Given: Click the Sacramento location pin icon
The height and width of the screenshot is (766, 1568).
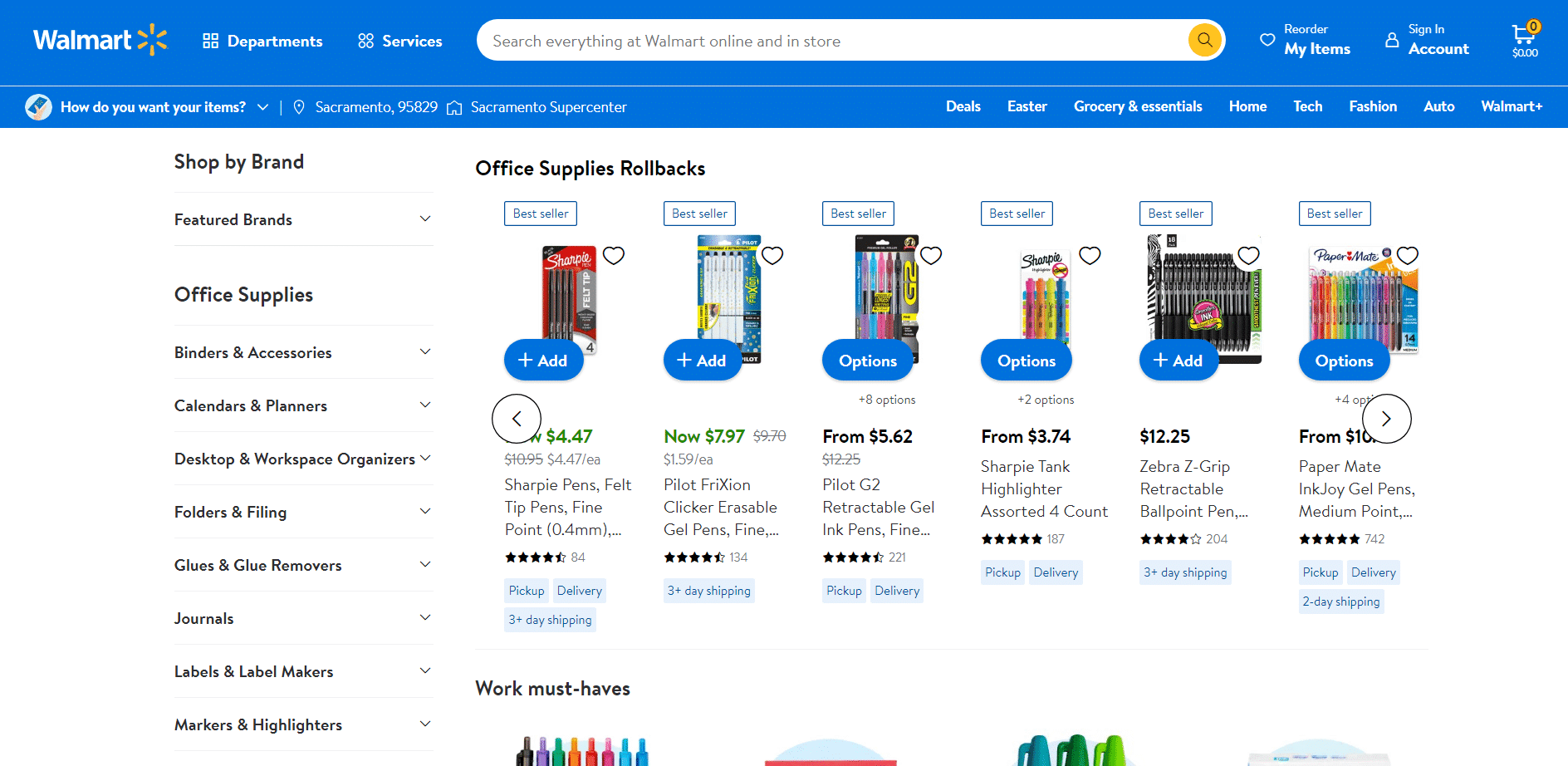Looking at the screenshot, I should 299,107.
